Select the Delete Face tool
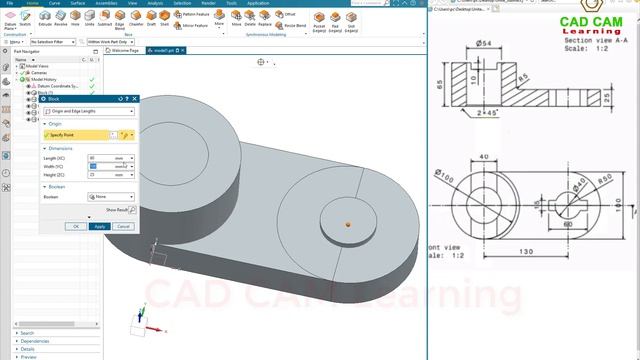 coord(250,19)
